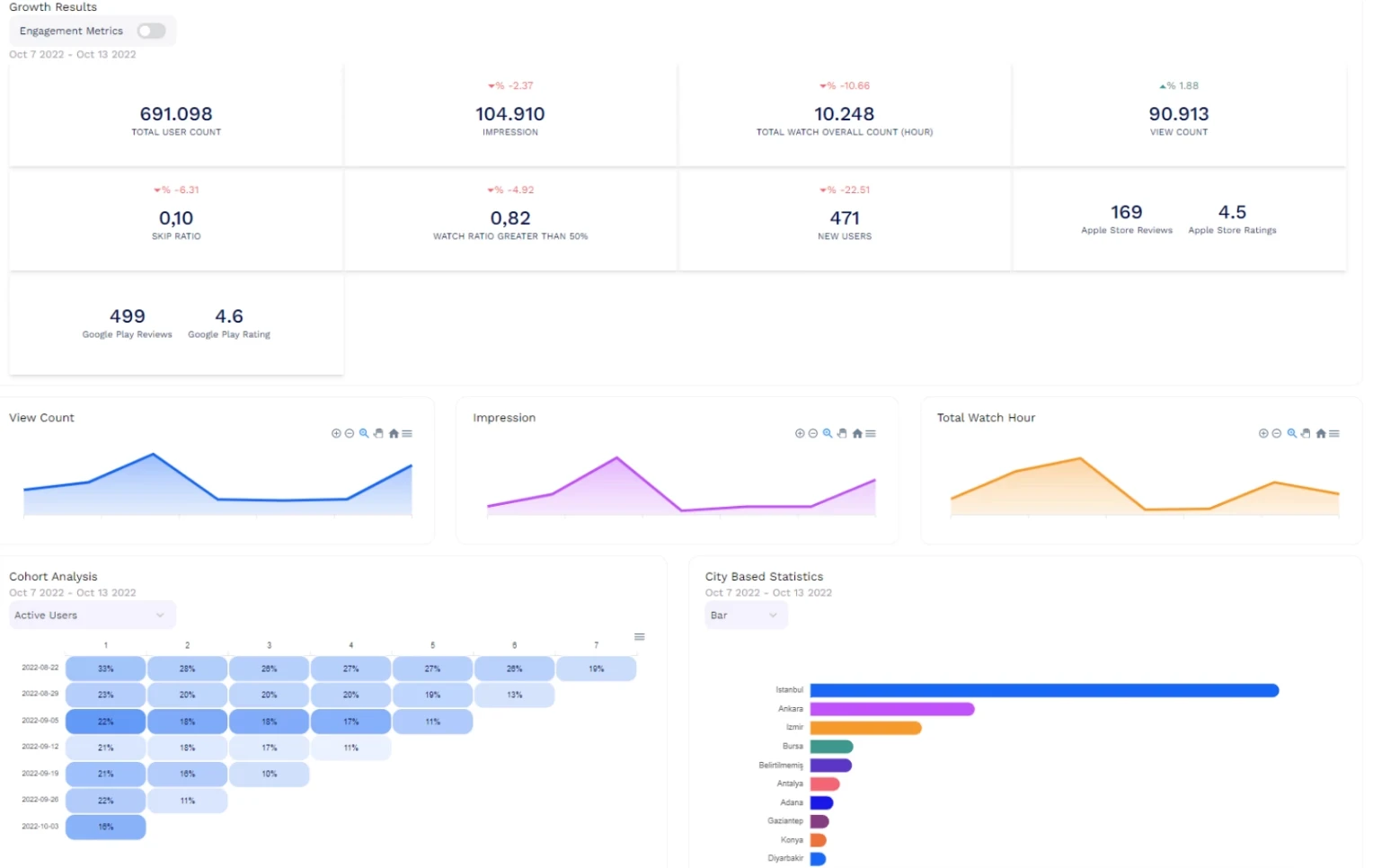Click the 104.910 Impression value

point(510,114)
